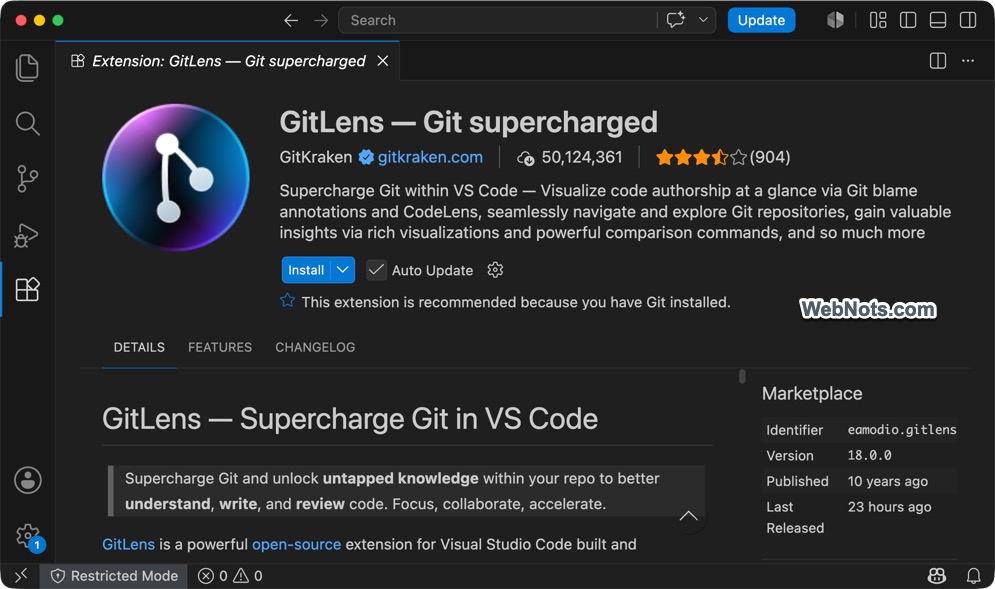Click the scroll-to-top chevron button
This screenshot has width=995, height=589.
pyautogui.click(x=689, y=515)
